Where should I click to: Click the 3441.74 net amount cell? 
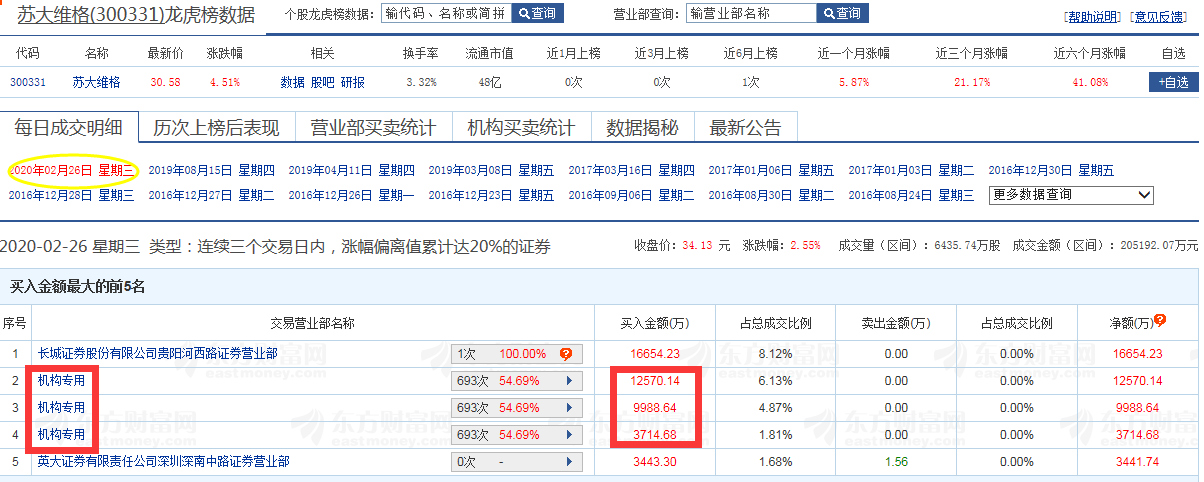point(1140,462)
